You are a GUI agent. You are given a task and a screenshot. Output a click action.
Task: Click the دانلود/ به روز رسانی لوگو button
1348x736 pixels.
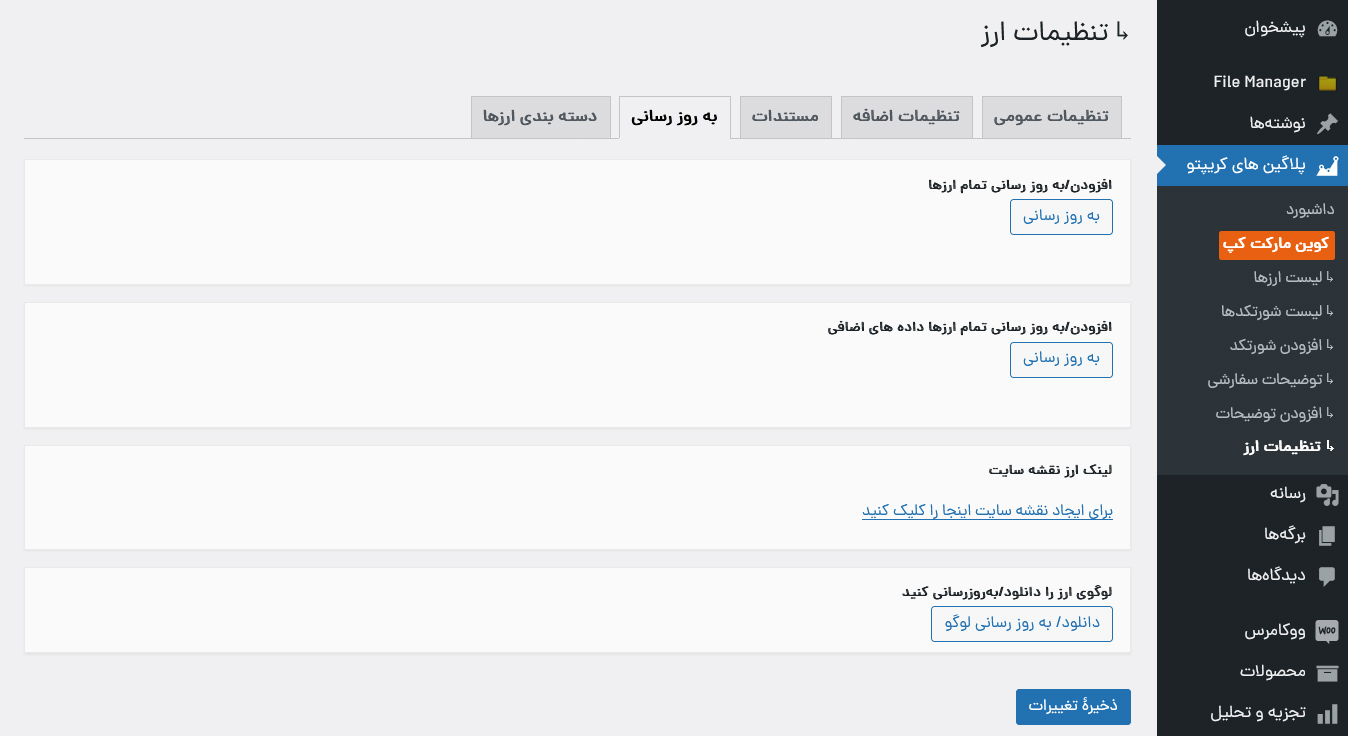click(x=1022, y=624)
